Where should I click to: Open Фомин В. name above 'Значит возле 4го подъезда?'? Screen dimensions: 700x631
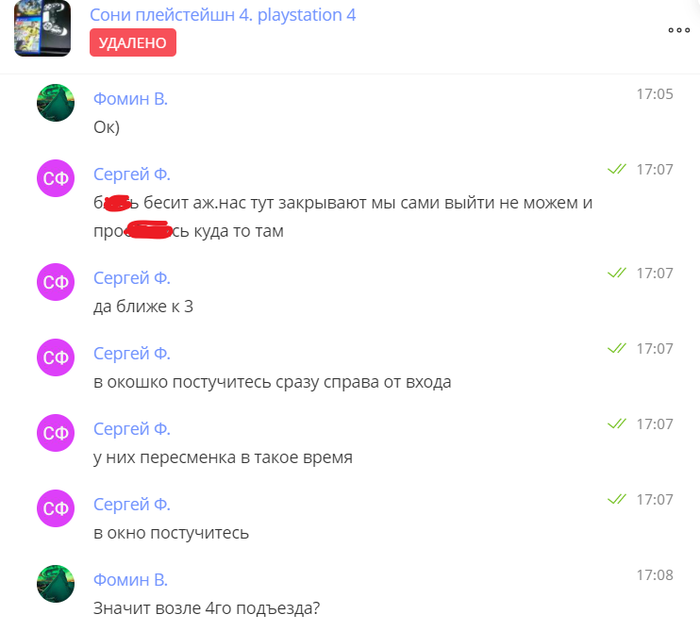click(x=130, y=580)
